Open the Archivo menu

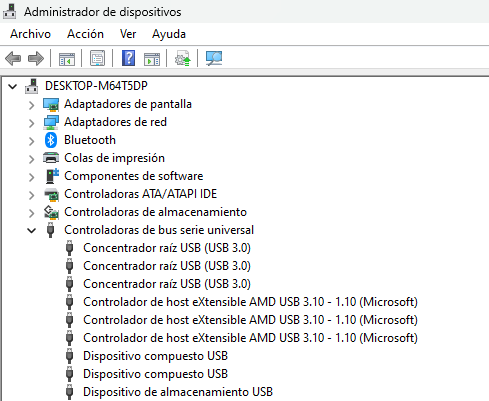(x=30, y=34)
